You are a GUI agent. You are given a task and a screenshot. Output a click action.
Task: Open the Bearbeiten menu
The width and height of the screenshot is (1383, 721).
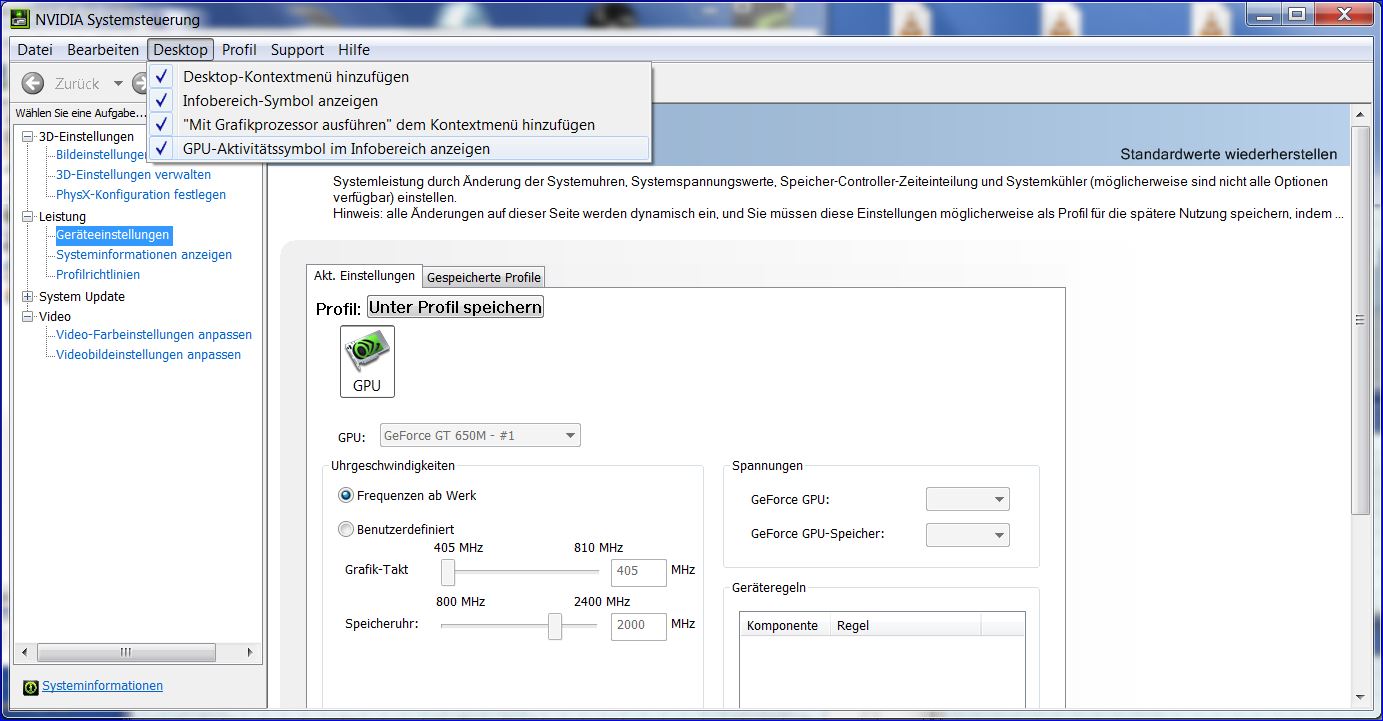pos(103,49)
